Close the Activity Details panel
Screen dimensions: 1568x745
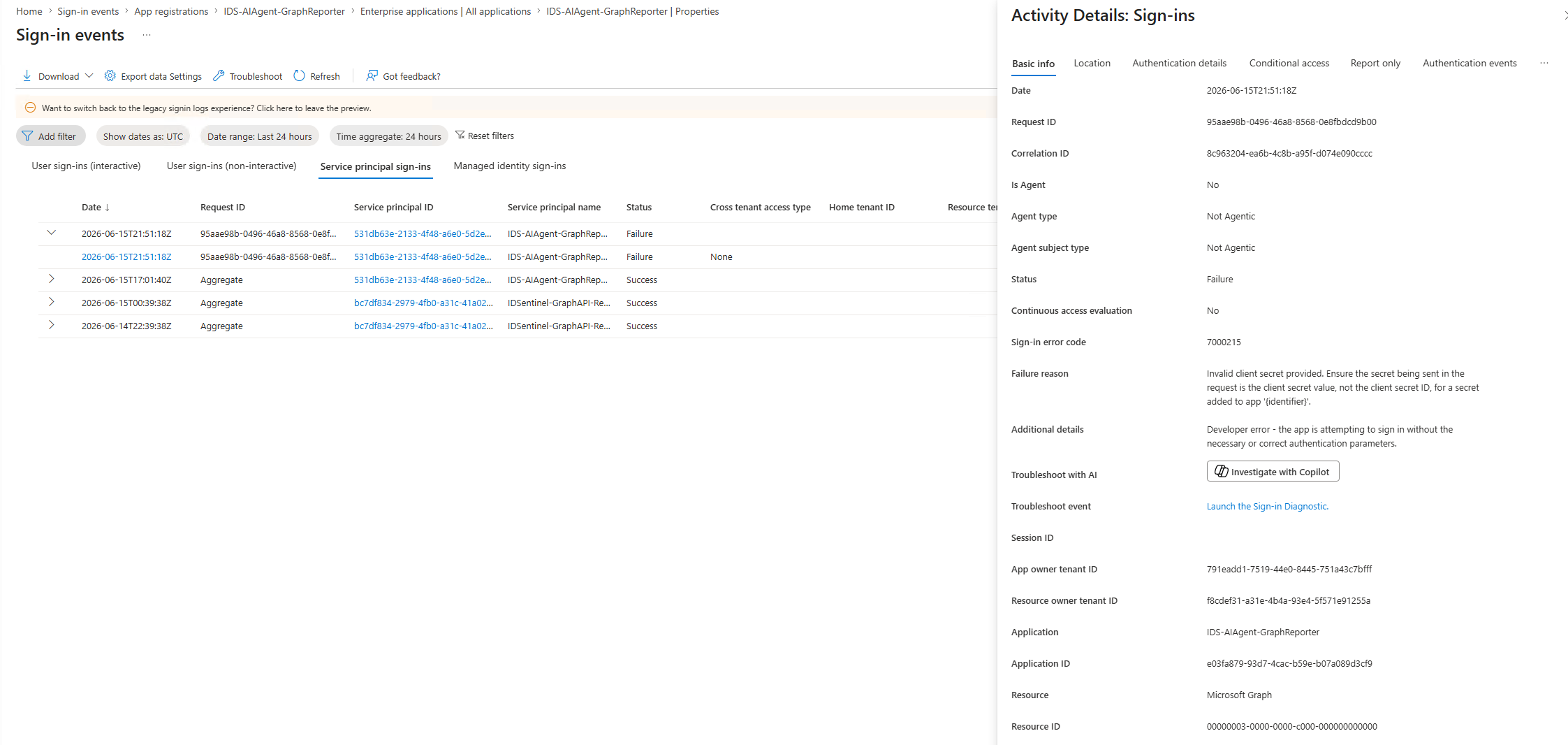click(x=1565, y=15)
